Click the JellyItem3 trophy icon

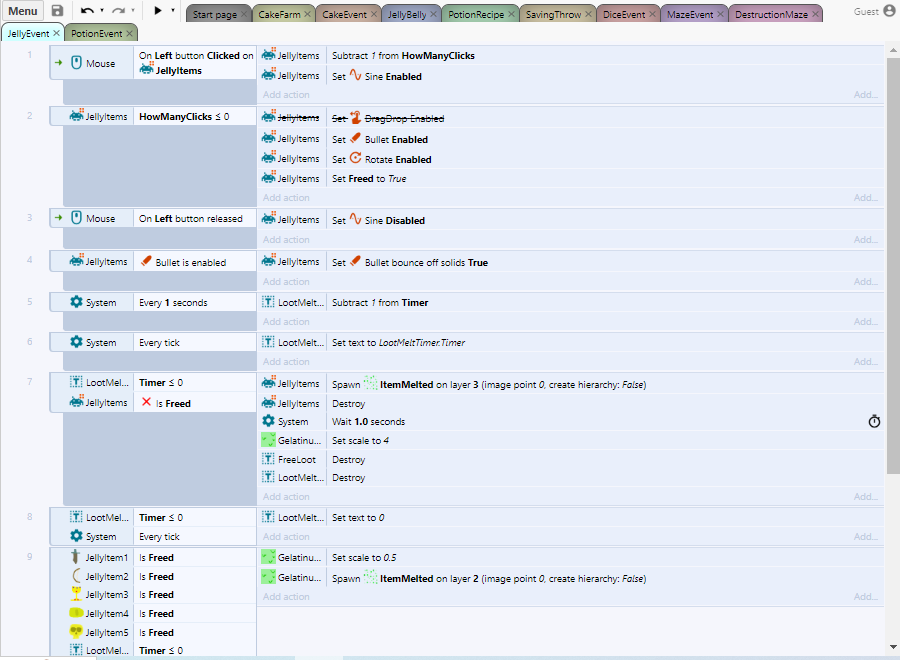tap(75, 595)
